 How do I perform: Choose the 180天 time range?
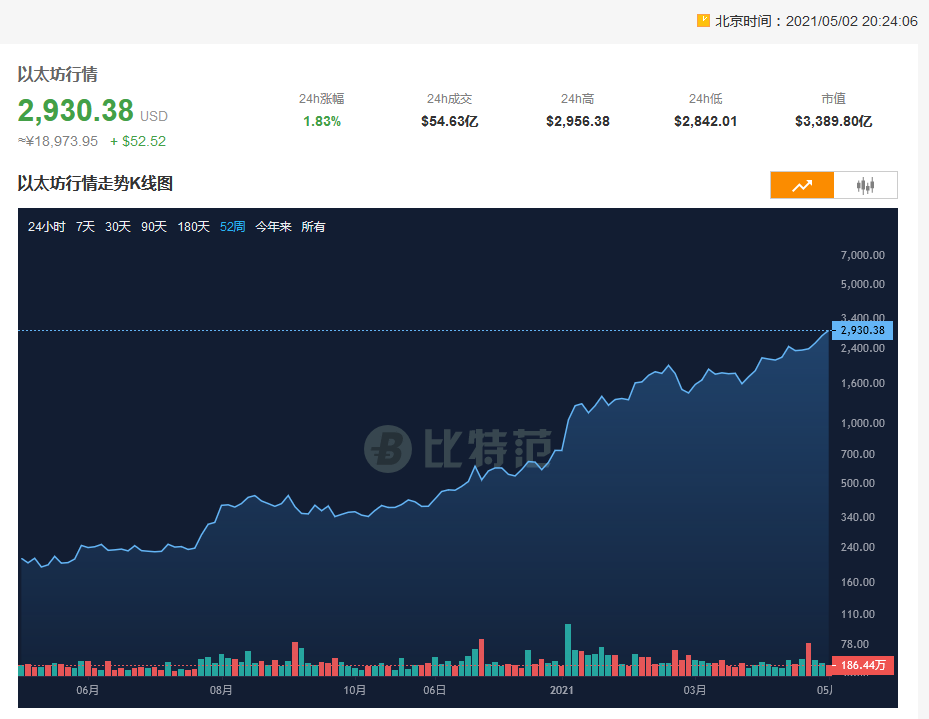click(193, 227)
